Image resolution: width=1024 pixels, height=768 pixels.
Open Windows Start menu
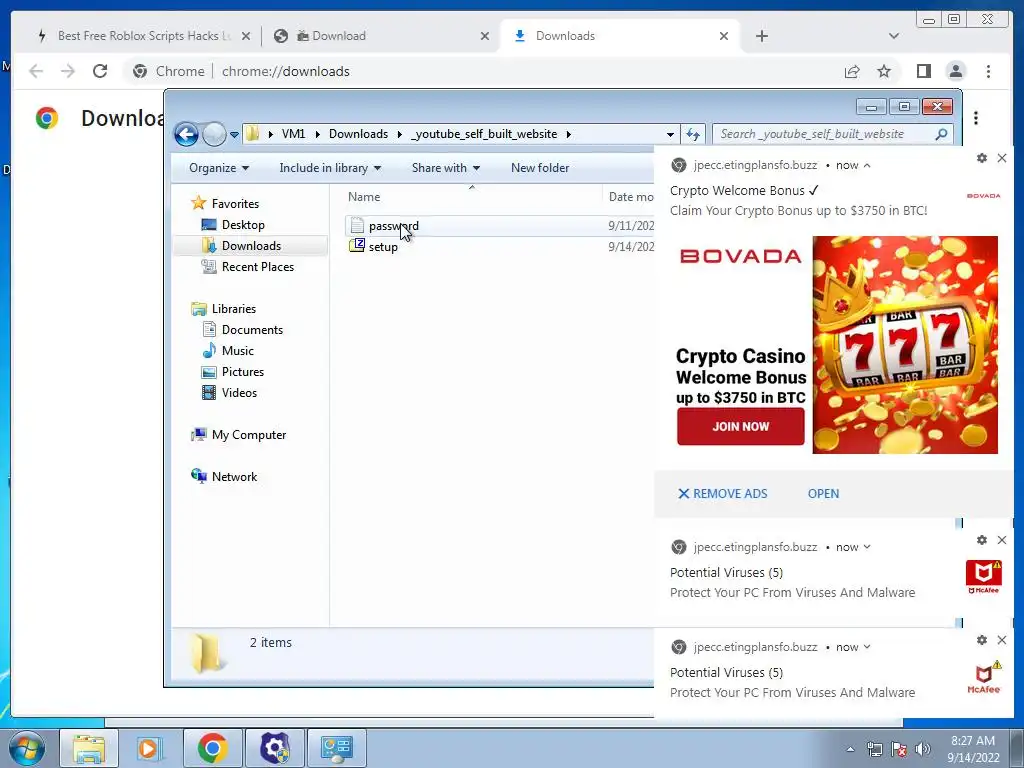point(27,748)
